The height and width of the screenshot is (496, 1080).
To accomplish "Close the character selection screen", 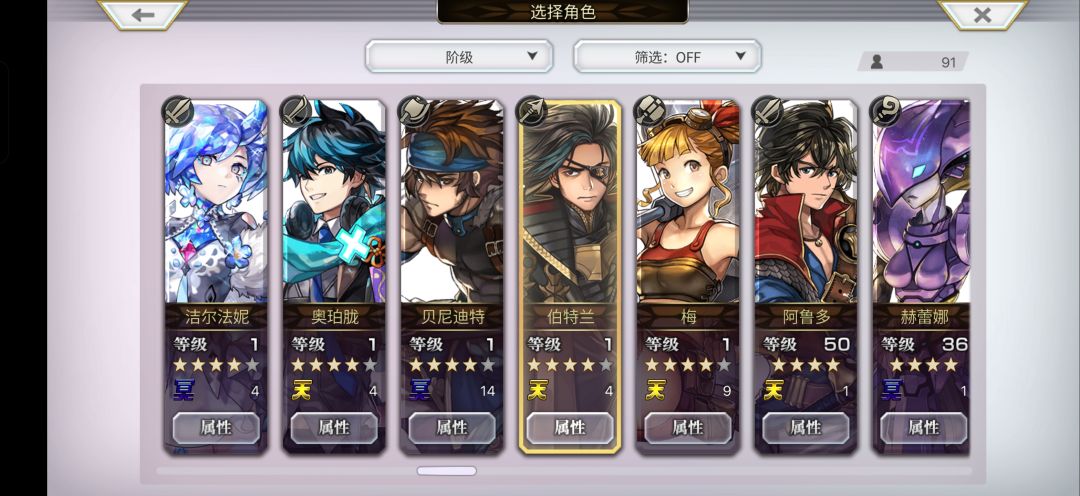I will click(982, 14).
